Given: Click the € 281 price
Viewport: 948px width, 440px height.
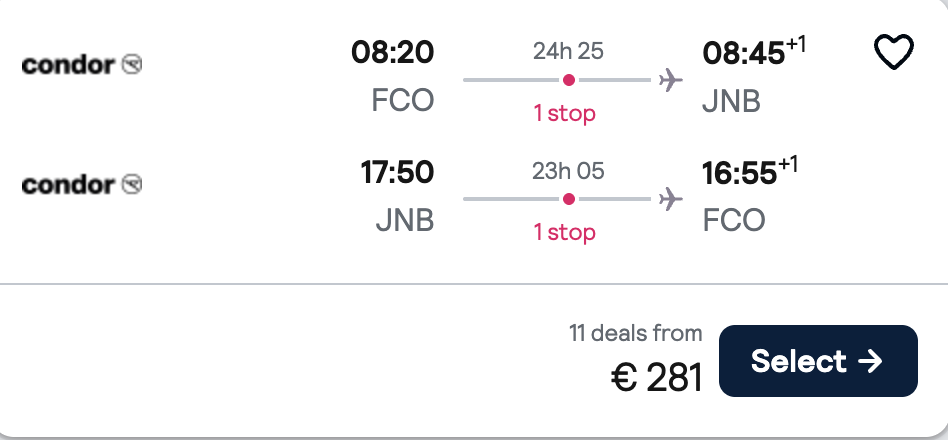Looking at the screenshot, I should 657,378.
